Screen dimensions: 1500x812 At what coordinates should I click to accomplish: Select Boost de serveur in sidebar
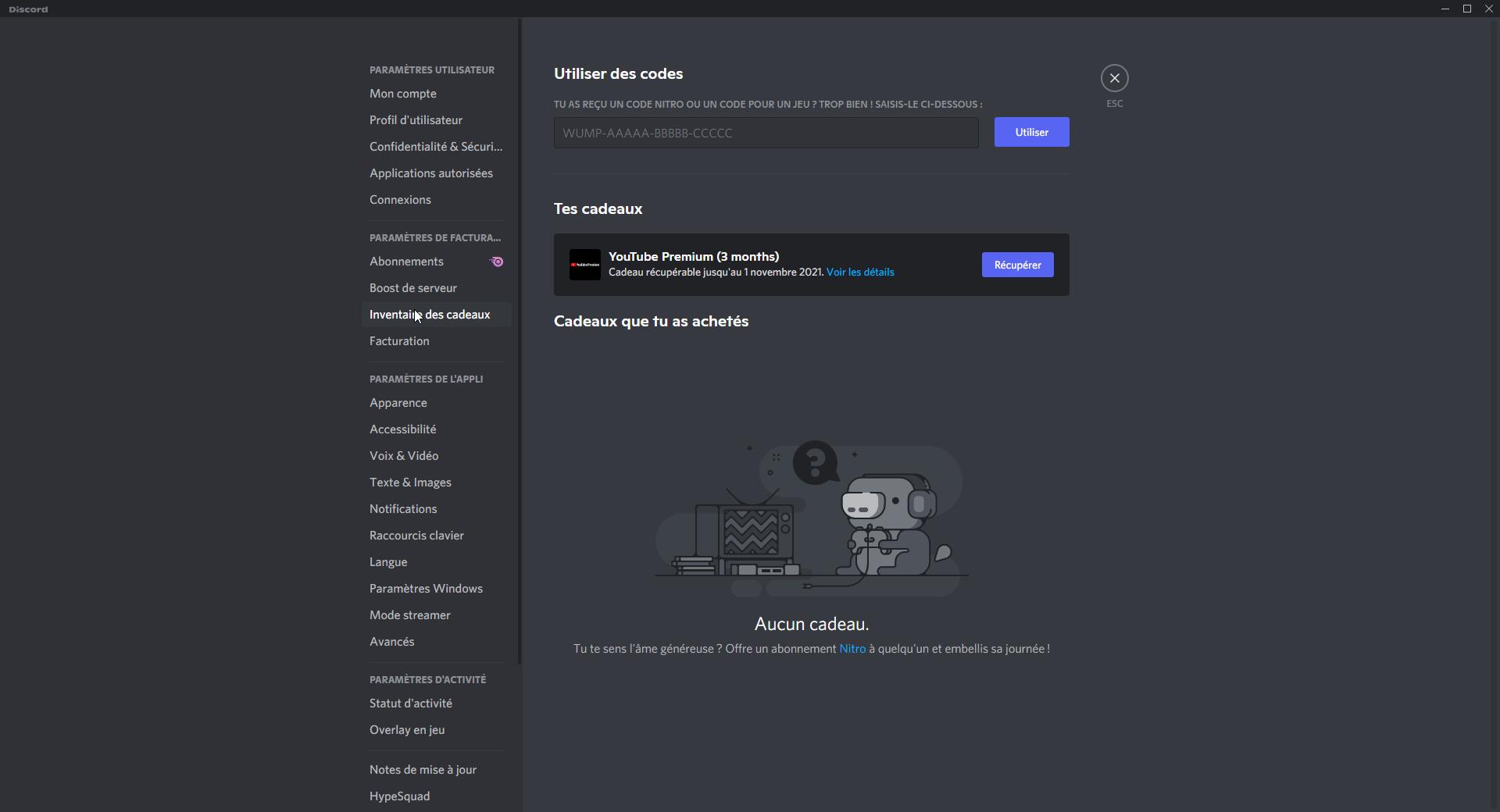tap(412, 288)
